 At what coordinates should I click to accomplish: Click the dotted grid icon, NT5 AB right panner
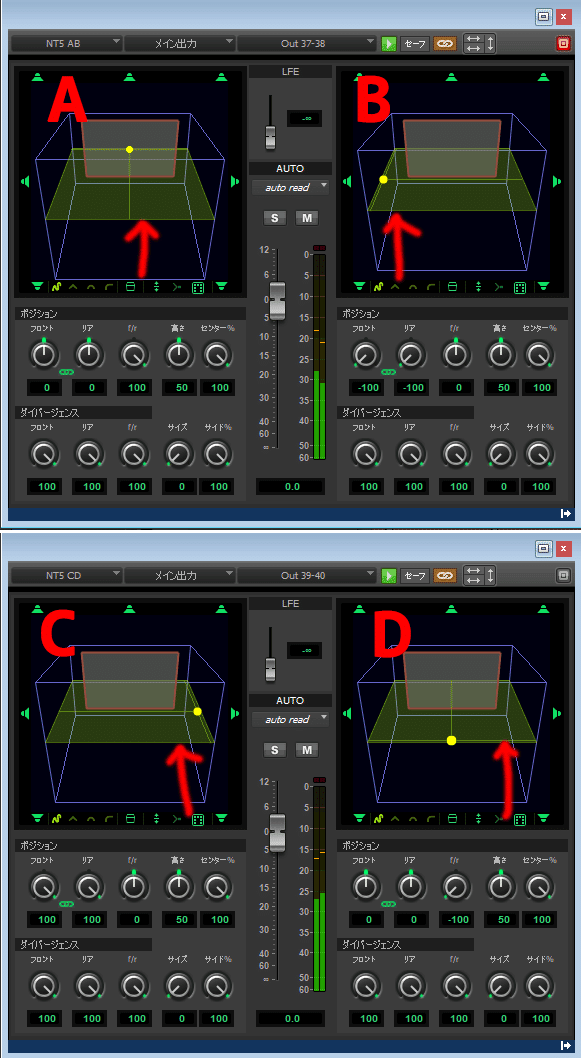pos(520,287)
